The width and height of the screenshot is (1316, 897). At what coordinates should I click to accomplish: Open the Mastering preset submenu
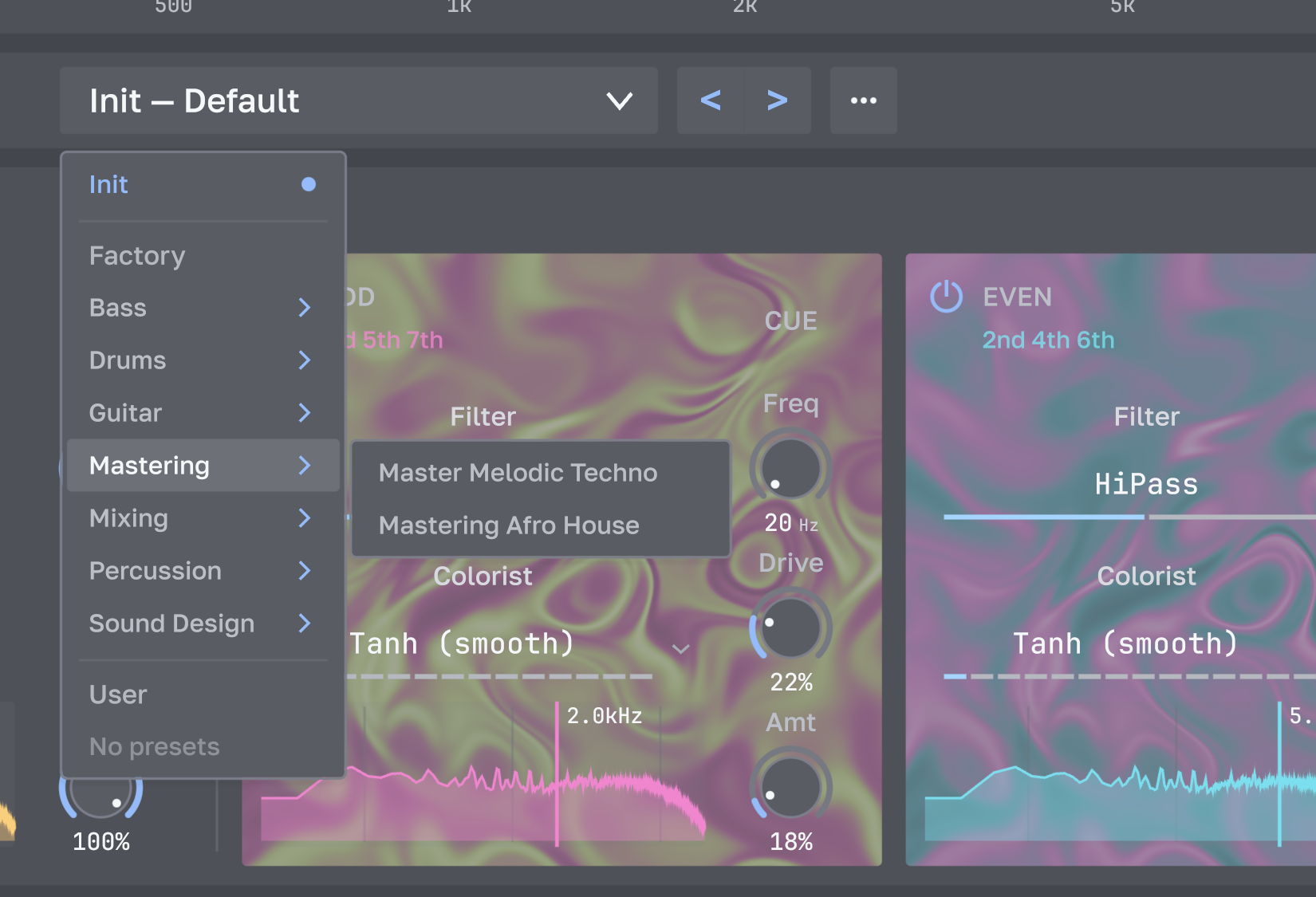pos(203,466)
